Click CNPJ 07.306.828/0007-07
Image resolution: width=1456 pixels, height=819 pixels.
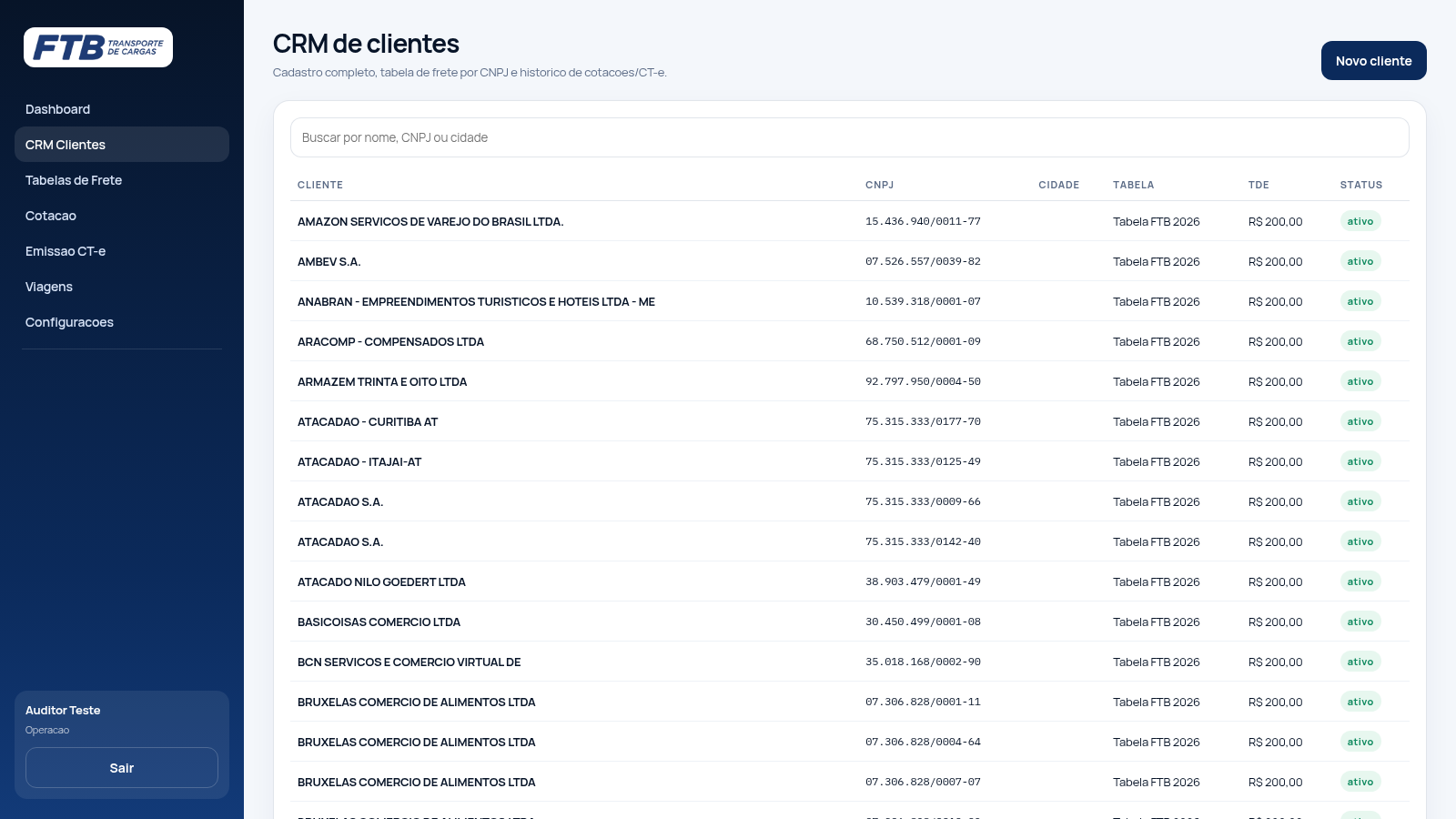point(923,782)
